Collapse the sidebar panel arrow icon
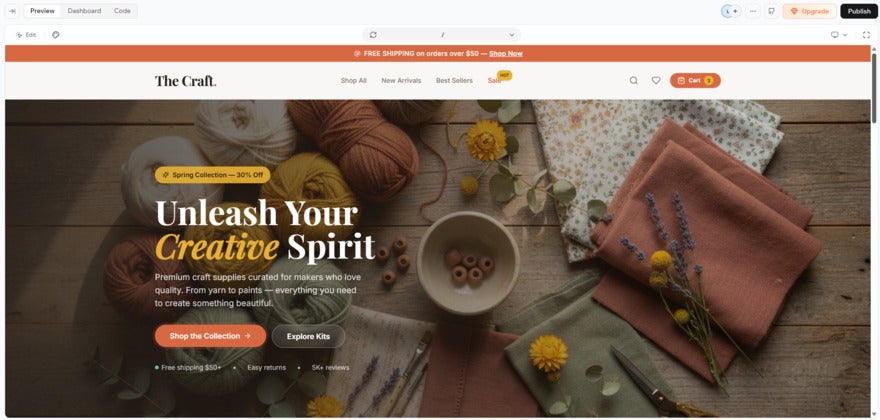 tap(12, 11)
